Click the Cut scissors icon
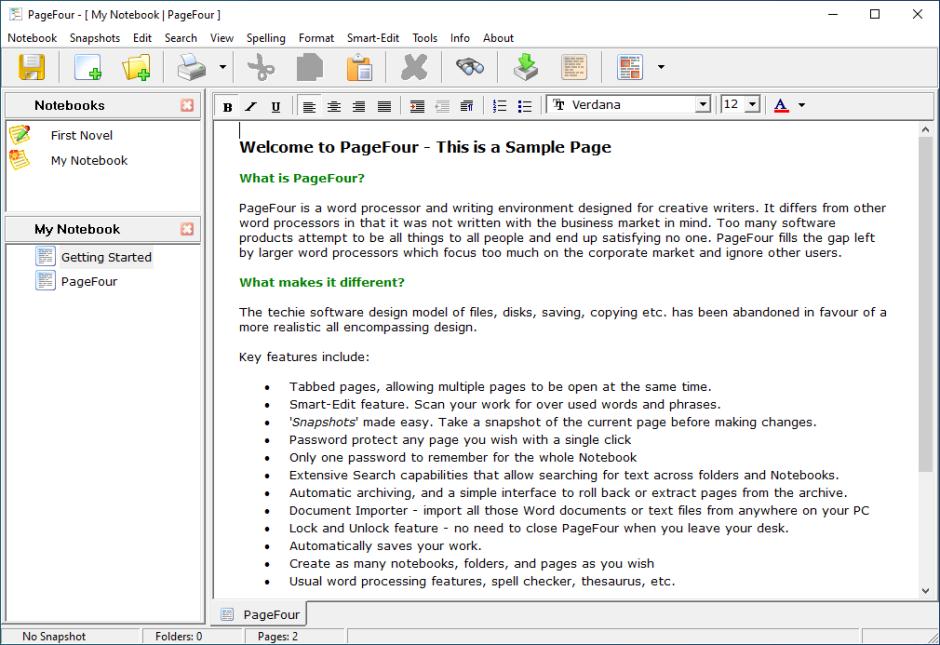 (x=261, y=67)
